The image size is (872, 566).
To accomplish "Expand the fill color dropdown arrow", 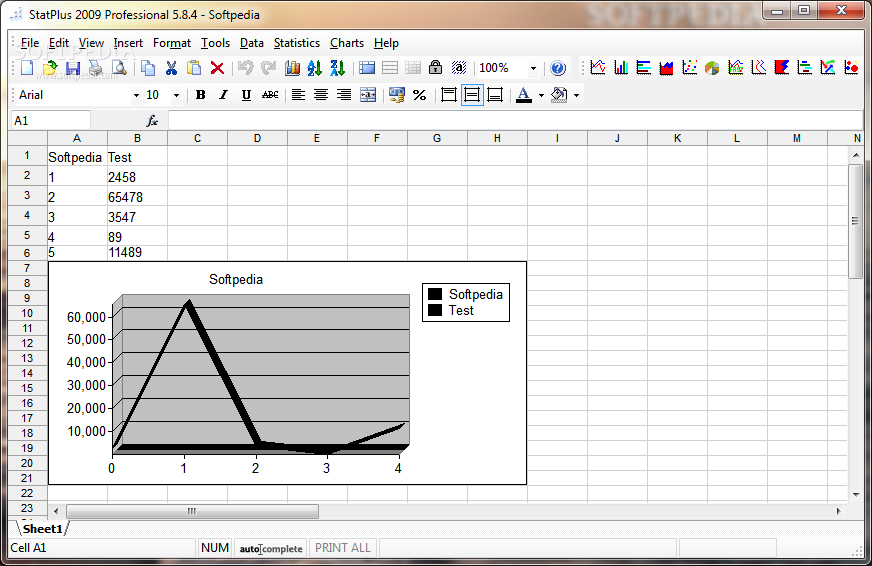I will [576, 96].
